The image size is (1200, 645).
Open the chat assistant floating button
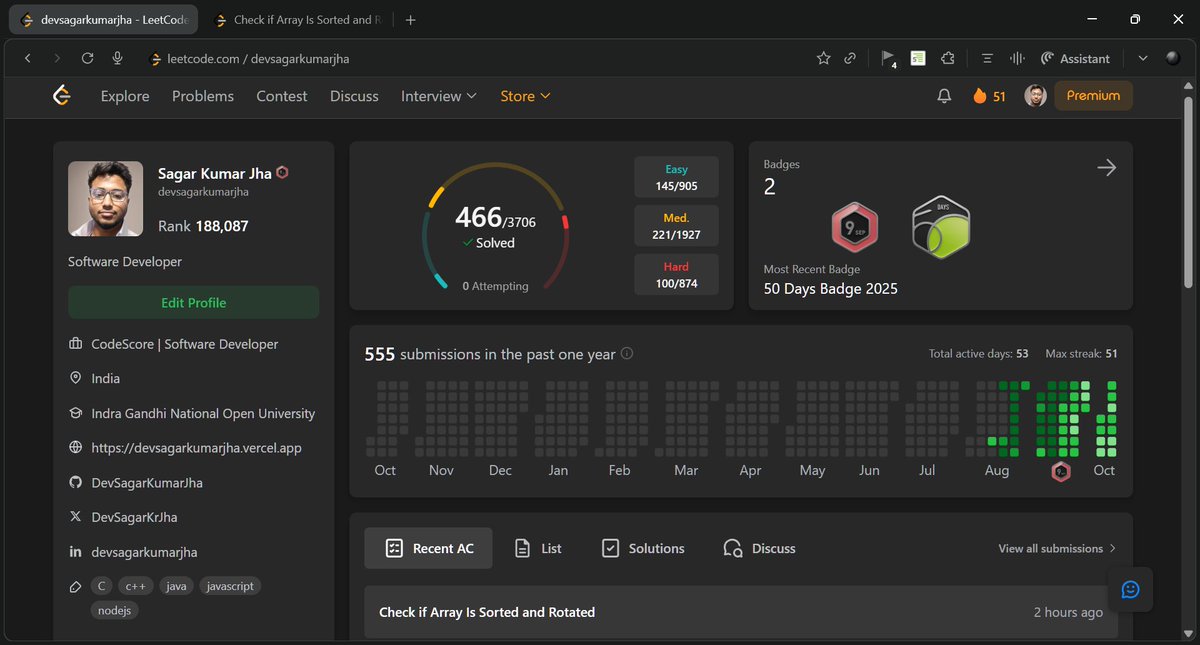click(x=1130, y=589)
